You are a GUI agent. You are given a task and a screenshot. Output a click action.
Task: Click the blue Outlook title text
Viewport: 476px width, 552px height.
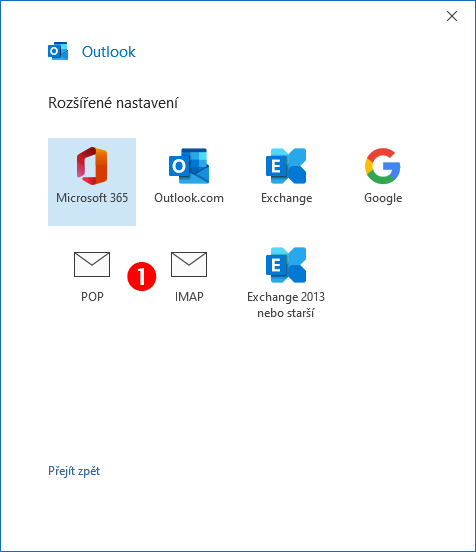(108, 52)
